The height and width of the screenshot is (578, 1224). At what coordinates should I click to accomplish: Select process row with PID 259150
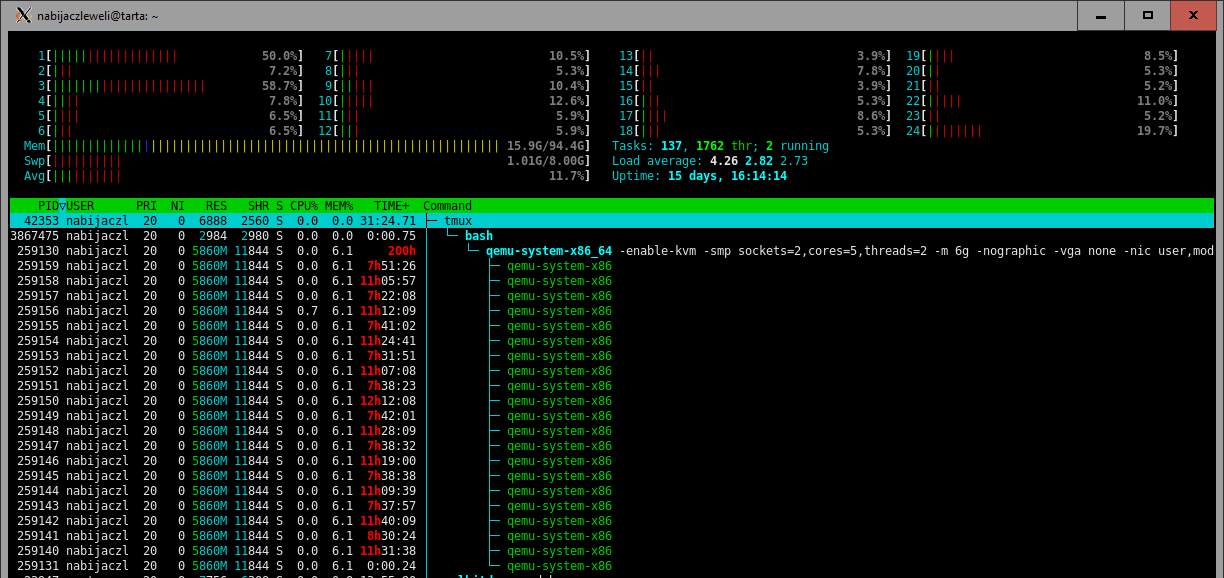300,401
